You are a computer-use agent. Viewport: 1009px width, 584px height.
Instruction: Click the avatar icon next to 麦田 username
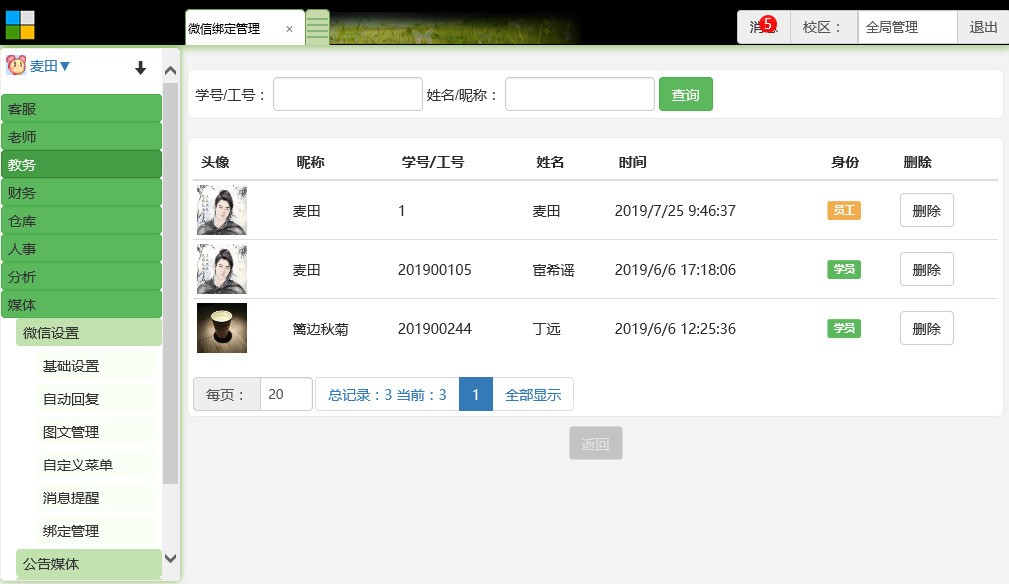[16, 66]
